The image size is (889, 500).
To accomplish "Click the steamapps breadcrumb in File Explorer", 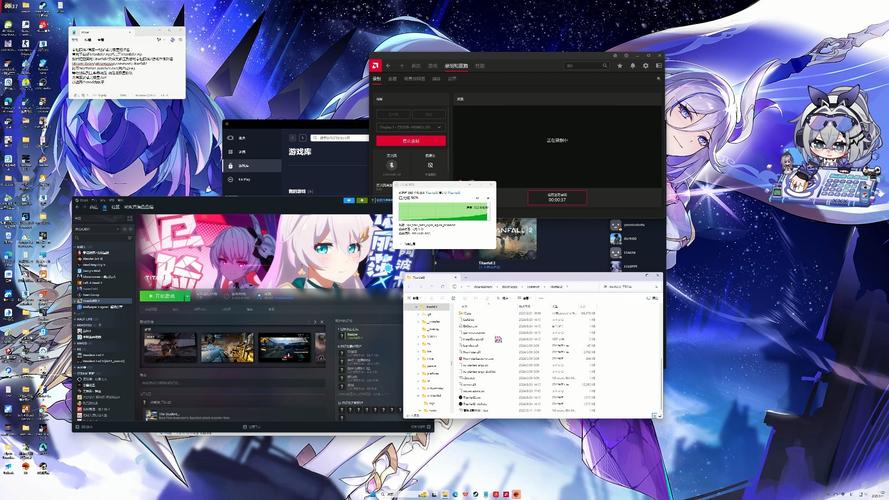I will [x=509, y=287].
